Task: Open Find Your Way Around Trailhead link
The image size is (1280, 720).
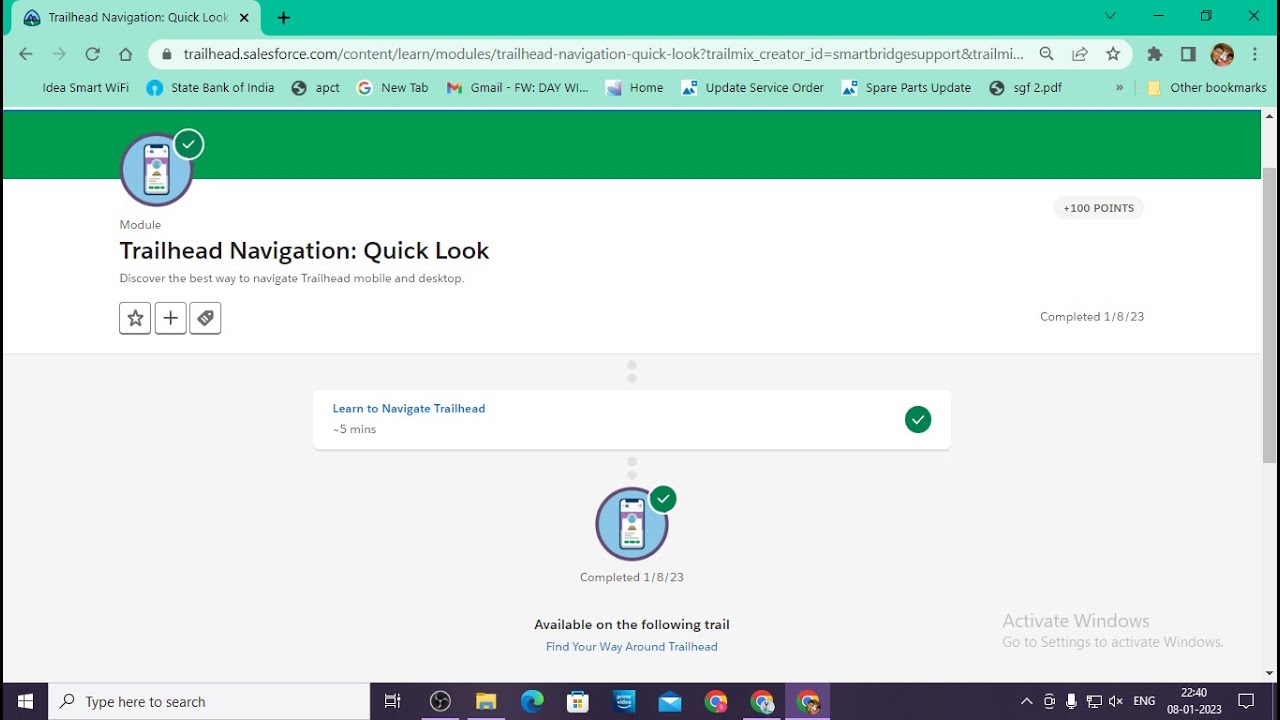Action: tap(632, 647)
